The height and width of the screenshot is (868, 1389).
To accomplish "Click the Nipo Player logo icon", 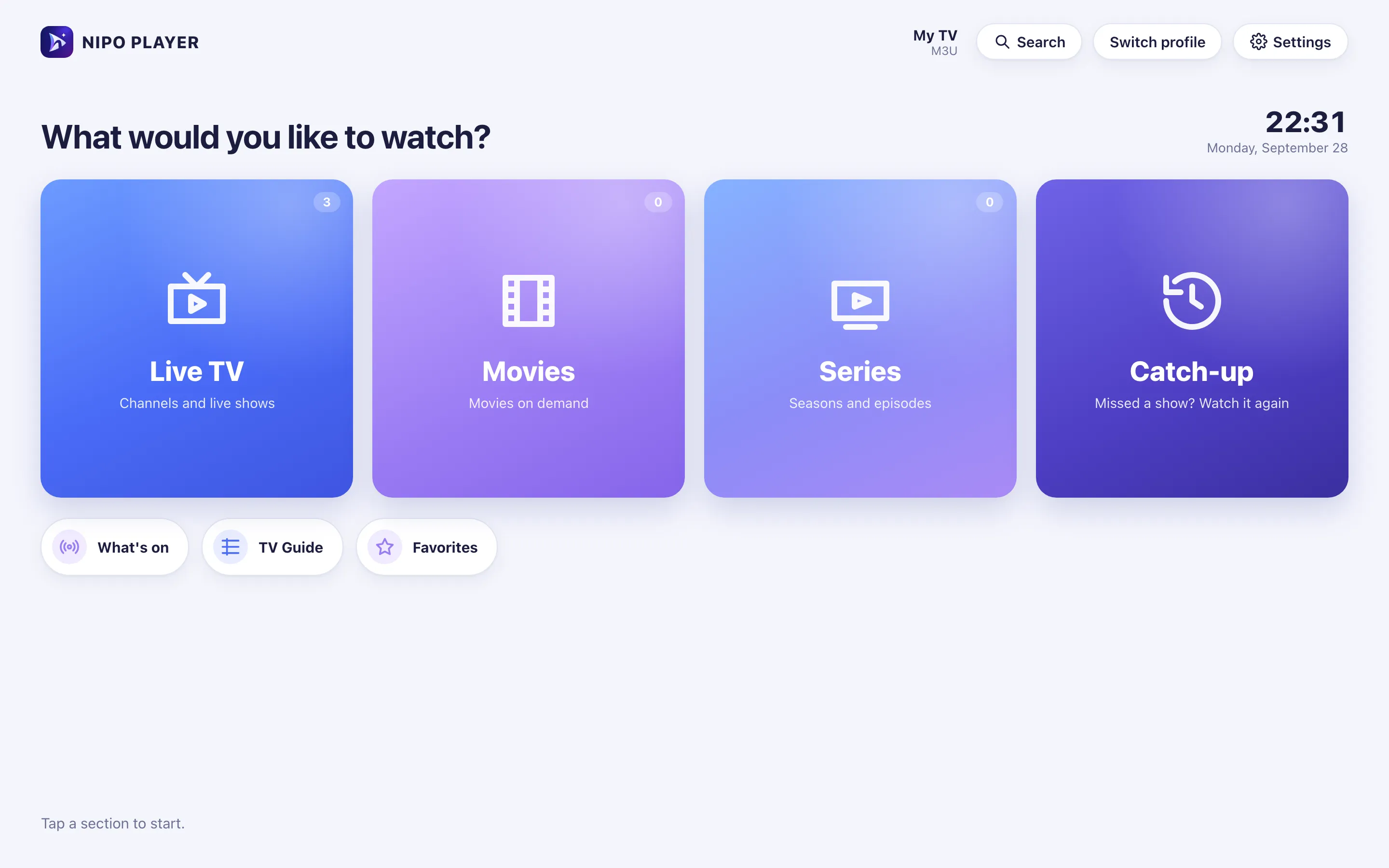I will (57, 42).
